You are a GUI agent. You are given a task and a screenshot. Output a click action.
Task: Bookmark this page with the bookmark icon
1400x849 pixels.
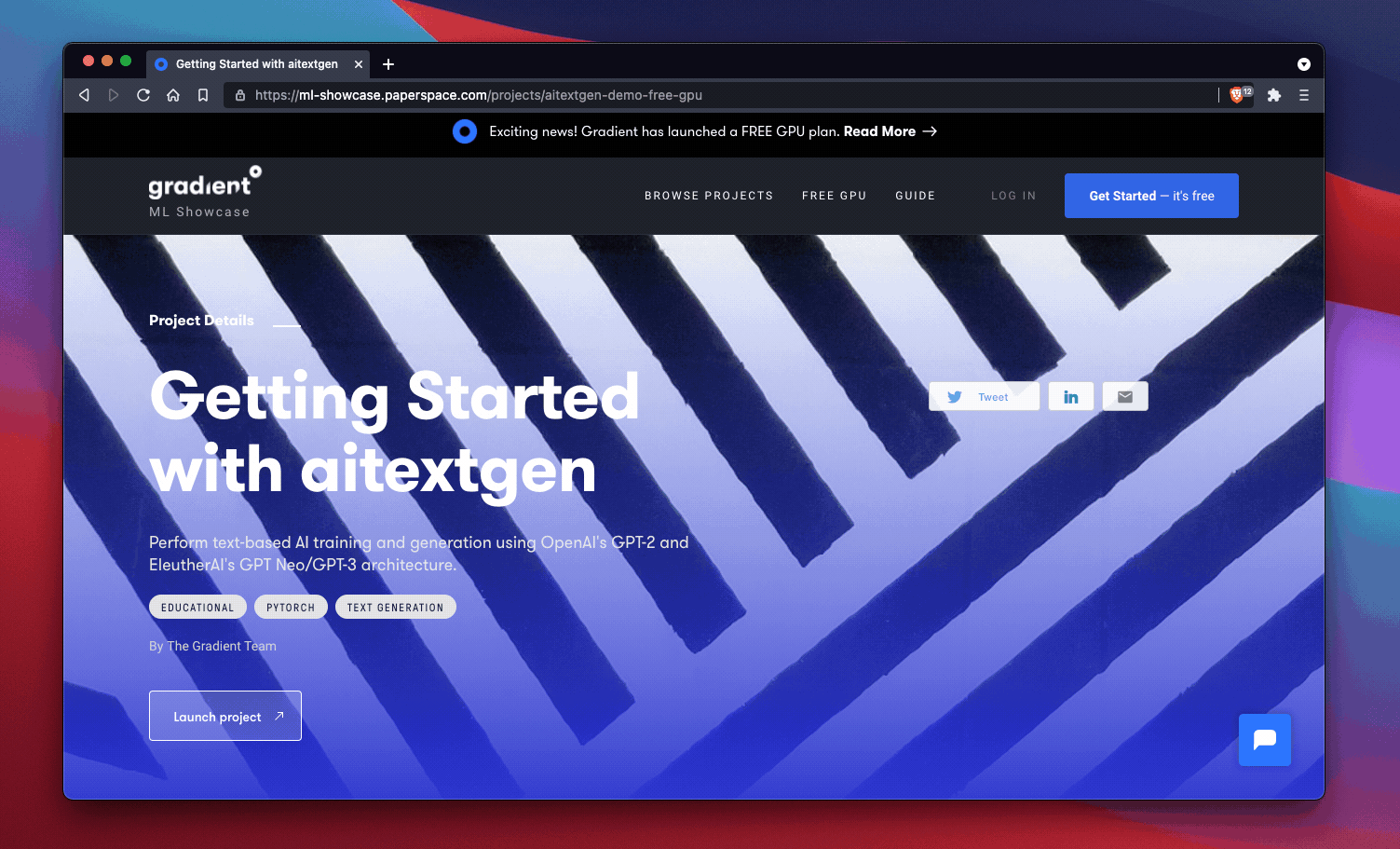point(203,95)
